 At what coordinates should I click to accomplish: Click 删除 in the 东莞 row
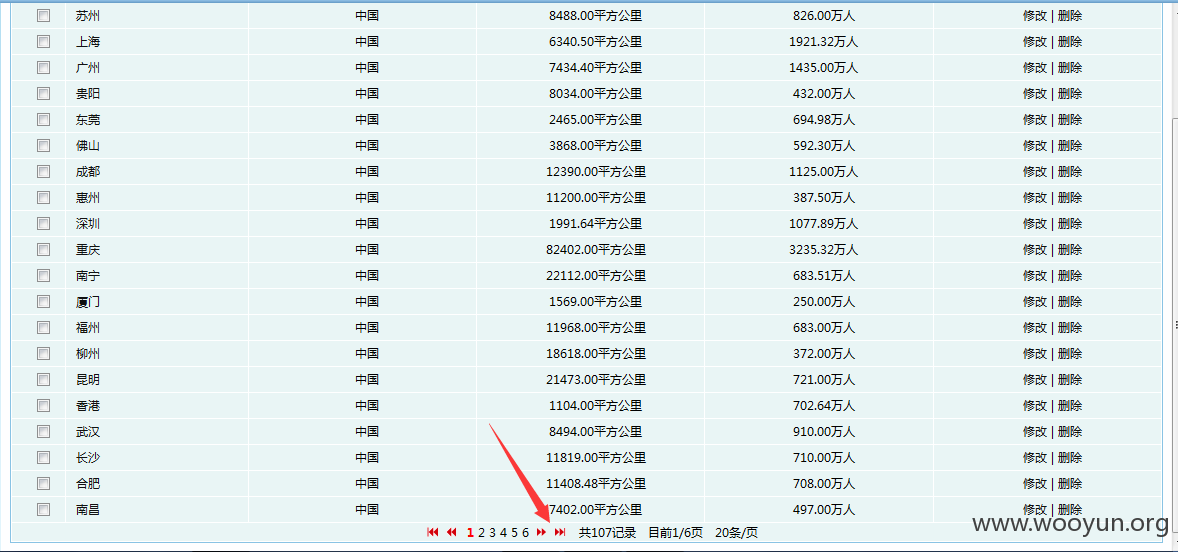pos(1070,119)
